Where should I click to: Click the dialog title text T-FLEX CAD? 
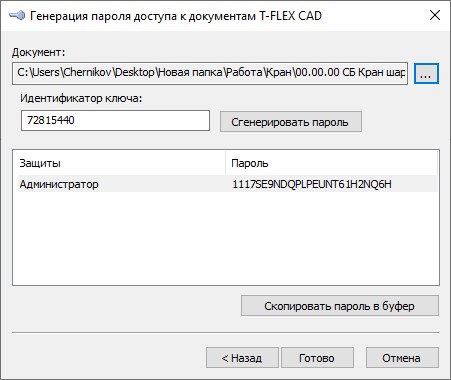coord(290,16)
